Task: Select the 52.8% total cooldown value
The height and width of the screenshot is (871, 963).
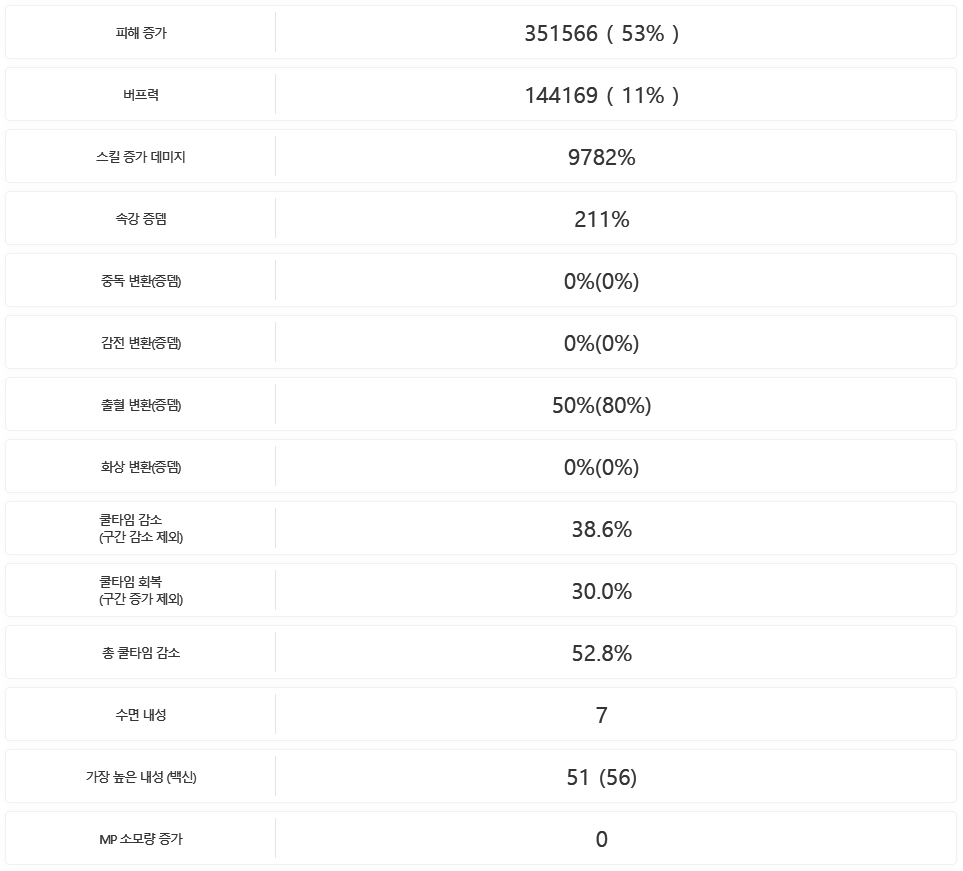Action: (601, 653)
